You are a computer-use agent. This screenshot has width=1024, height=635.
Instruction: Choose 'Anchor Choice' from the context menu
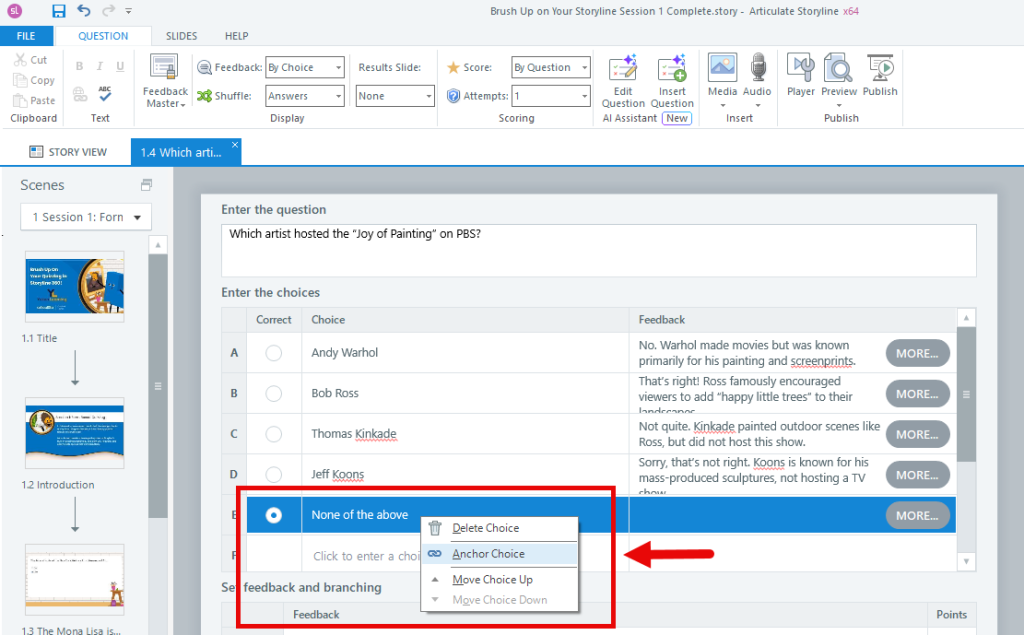click(487, 553)
